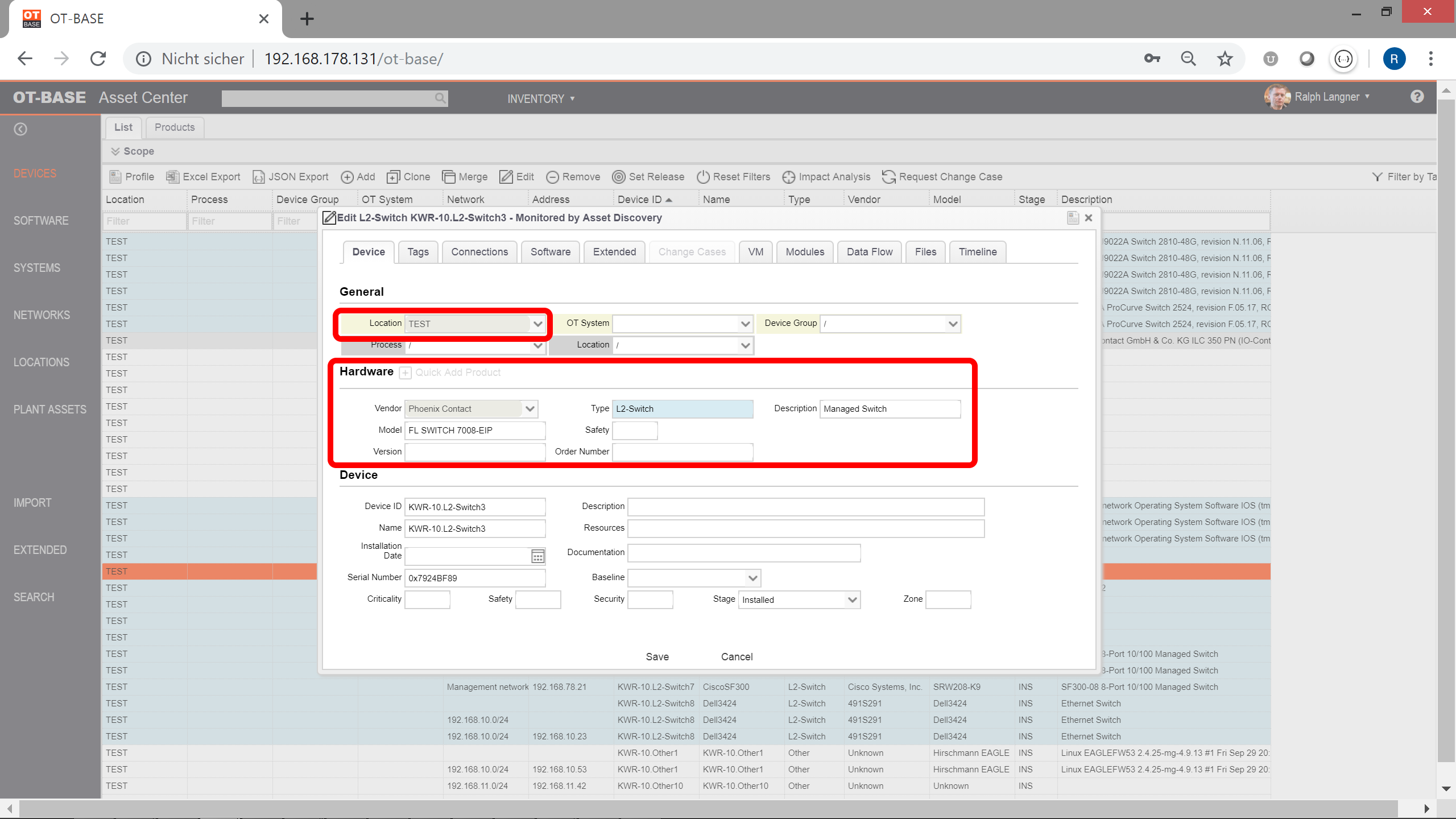Switch to the Extended tab
Image resolution: width=1456 pixels, height=819 pixels.
615,252
